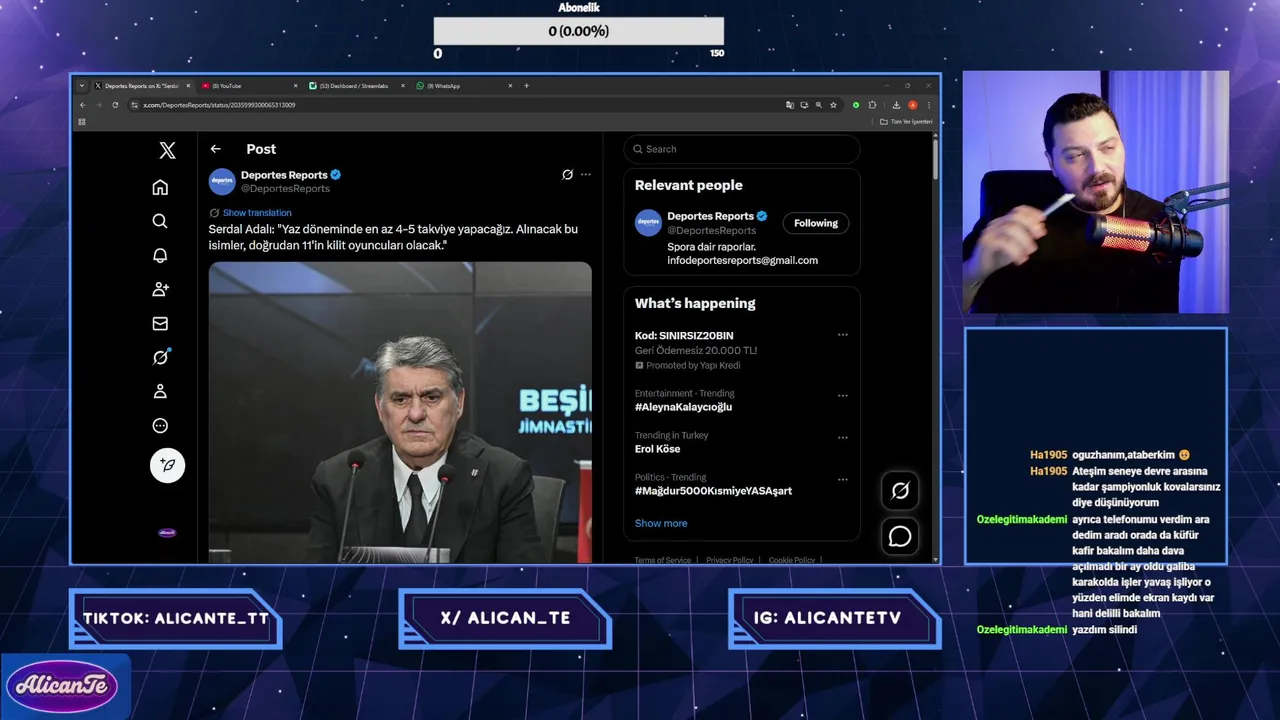Open browser Downloads icon

tap(896, 105)
